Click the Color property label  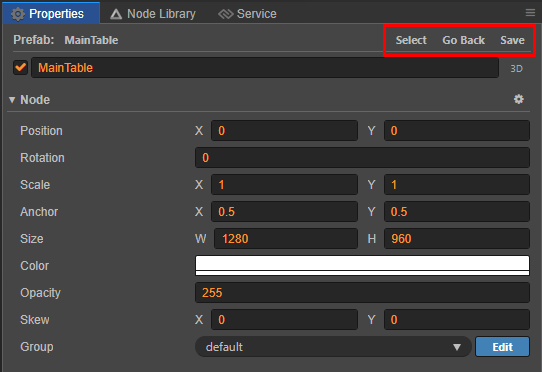pyautogui.click(x=34, y=266)
